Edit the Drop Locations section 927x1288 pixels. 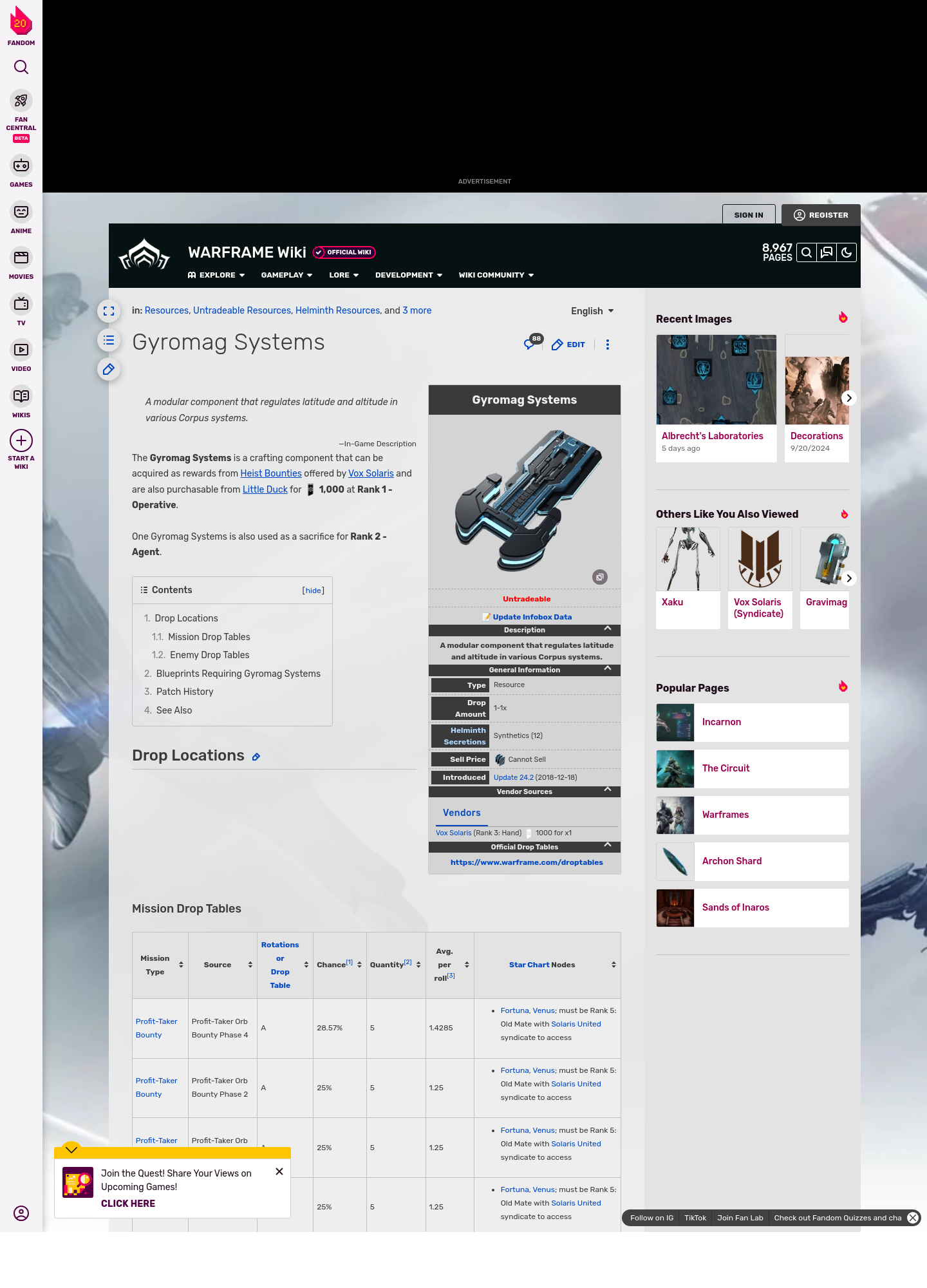click(x=256, y=757)
